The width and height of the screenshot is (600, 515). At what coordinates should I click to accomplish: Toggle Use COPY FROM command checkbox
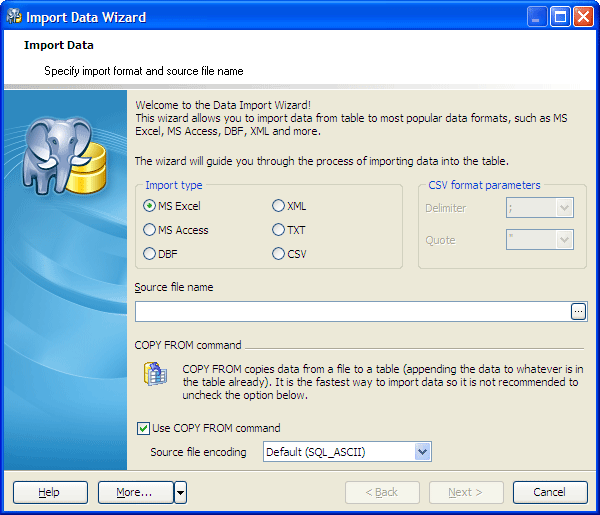tap(143, 428)
